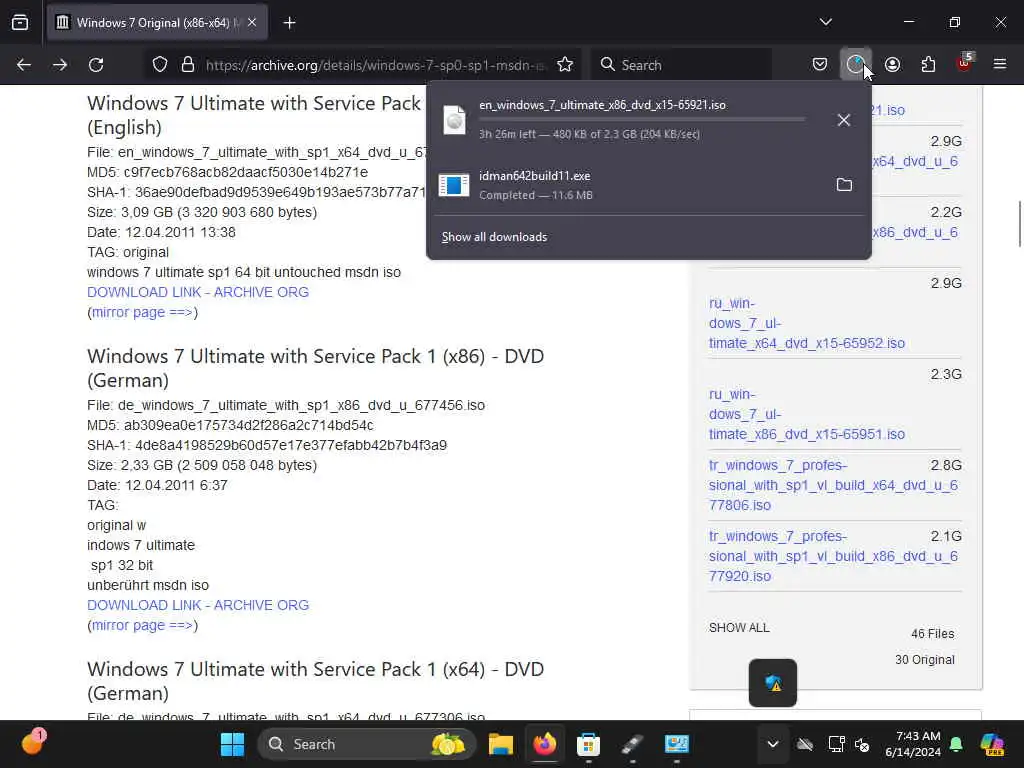Show hidden system tray icons
Screen dimensions: 1024x768
[x=773, y=744]
